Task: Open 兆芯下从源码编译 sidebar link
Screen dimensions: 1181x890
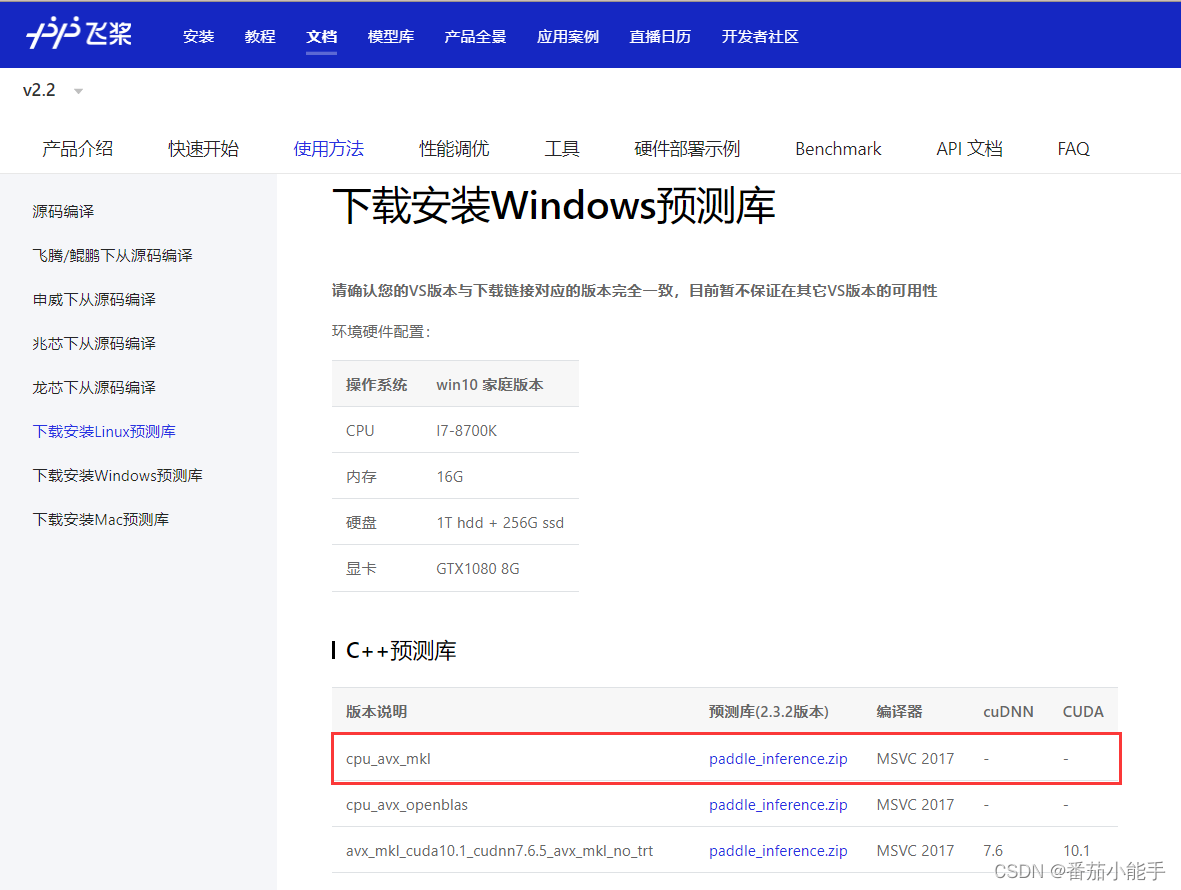Action: click(x=94, y=343)
